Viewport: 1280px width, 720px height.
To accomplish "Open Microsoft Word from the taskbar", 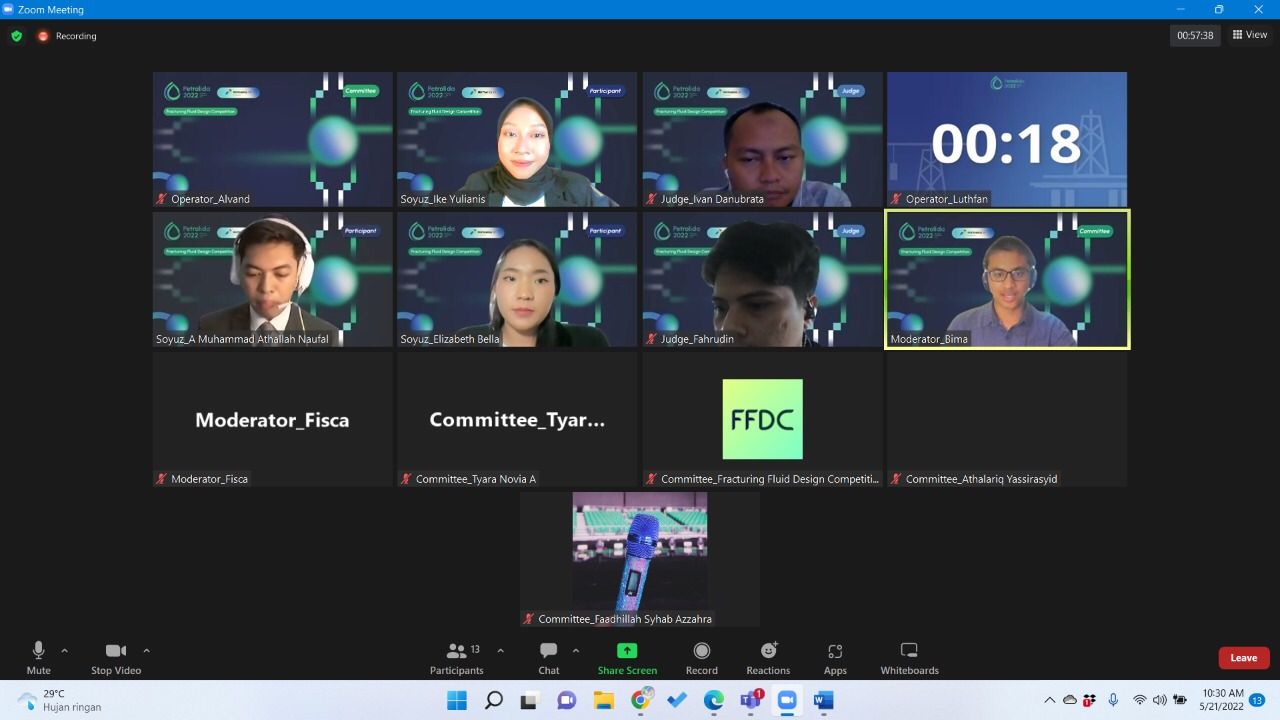I will 823,700.
